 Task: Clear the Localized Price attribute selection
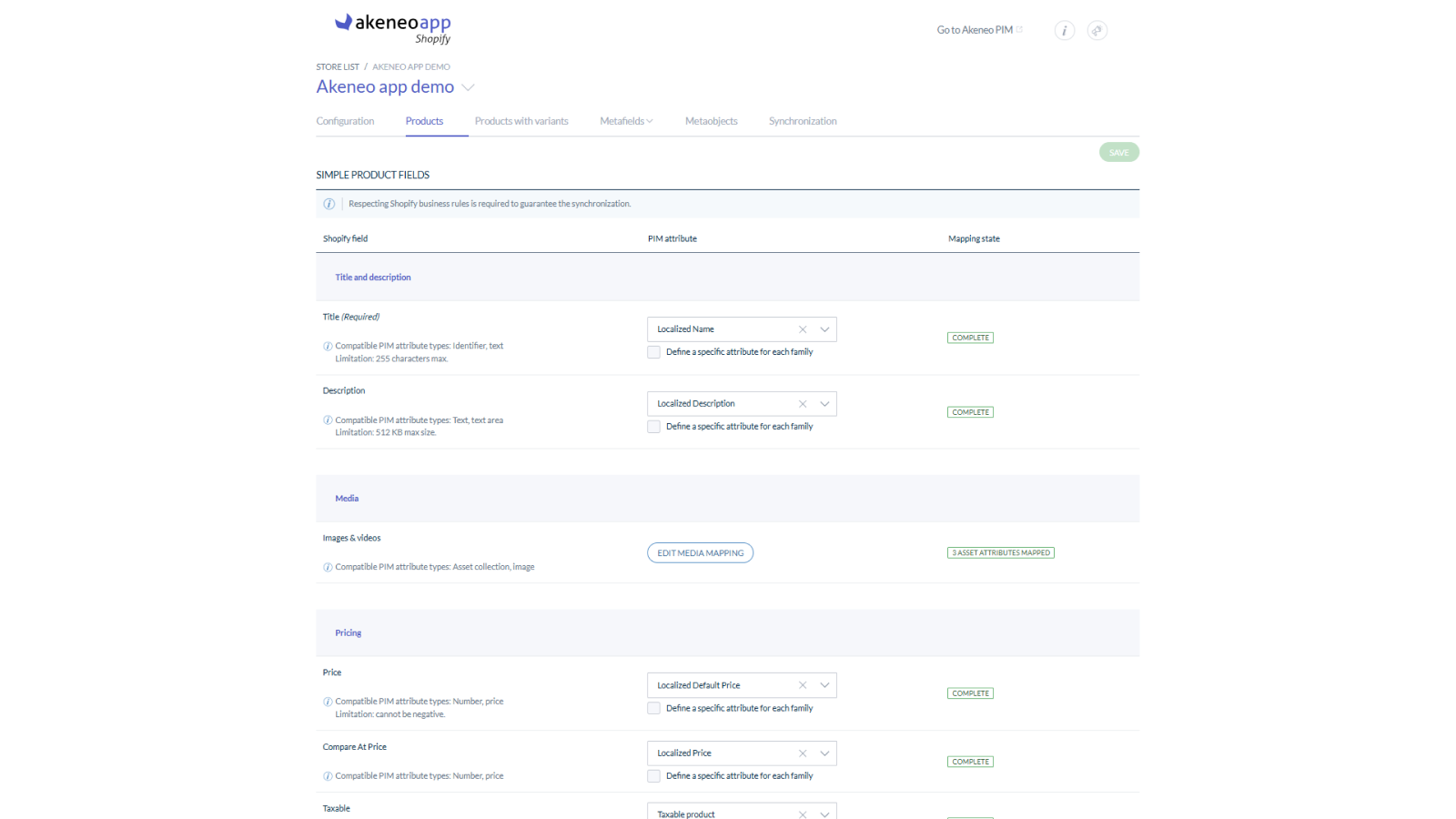[803, 753]
